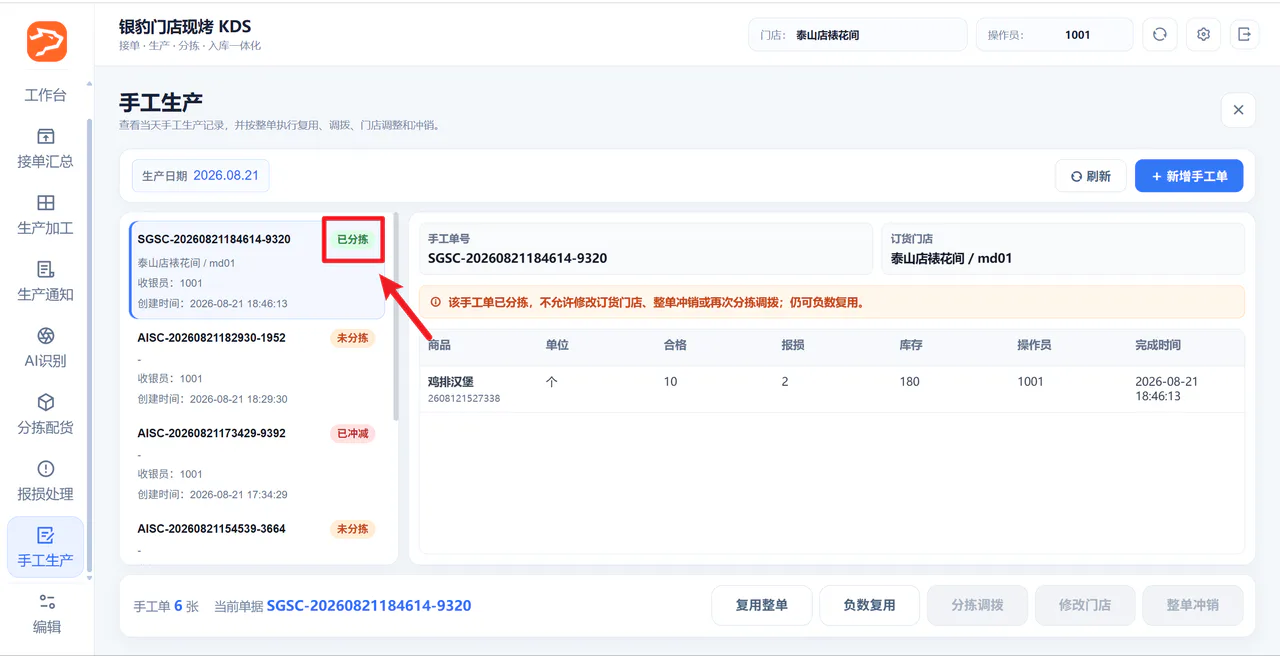Click the 手工单号 field value
This screenshot has width=1280, height=656.
(518, 258)
